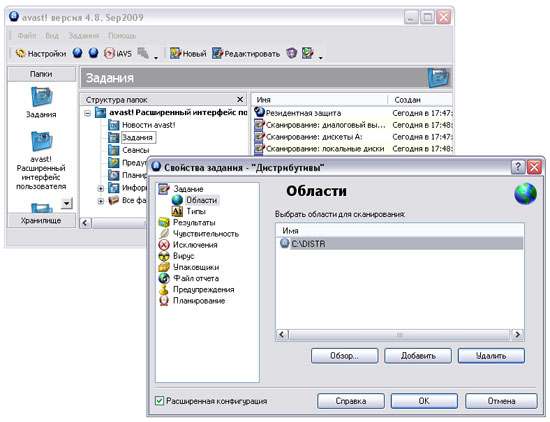Click the Добавить button

click(418, 356)
